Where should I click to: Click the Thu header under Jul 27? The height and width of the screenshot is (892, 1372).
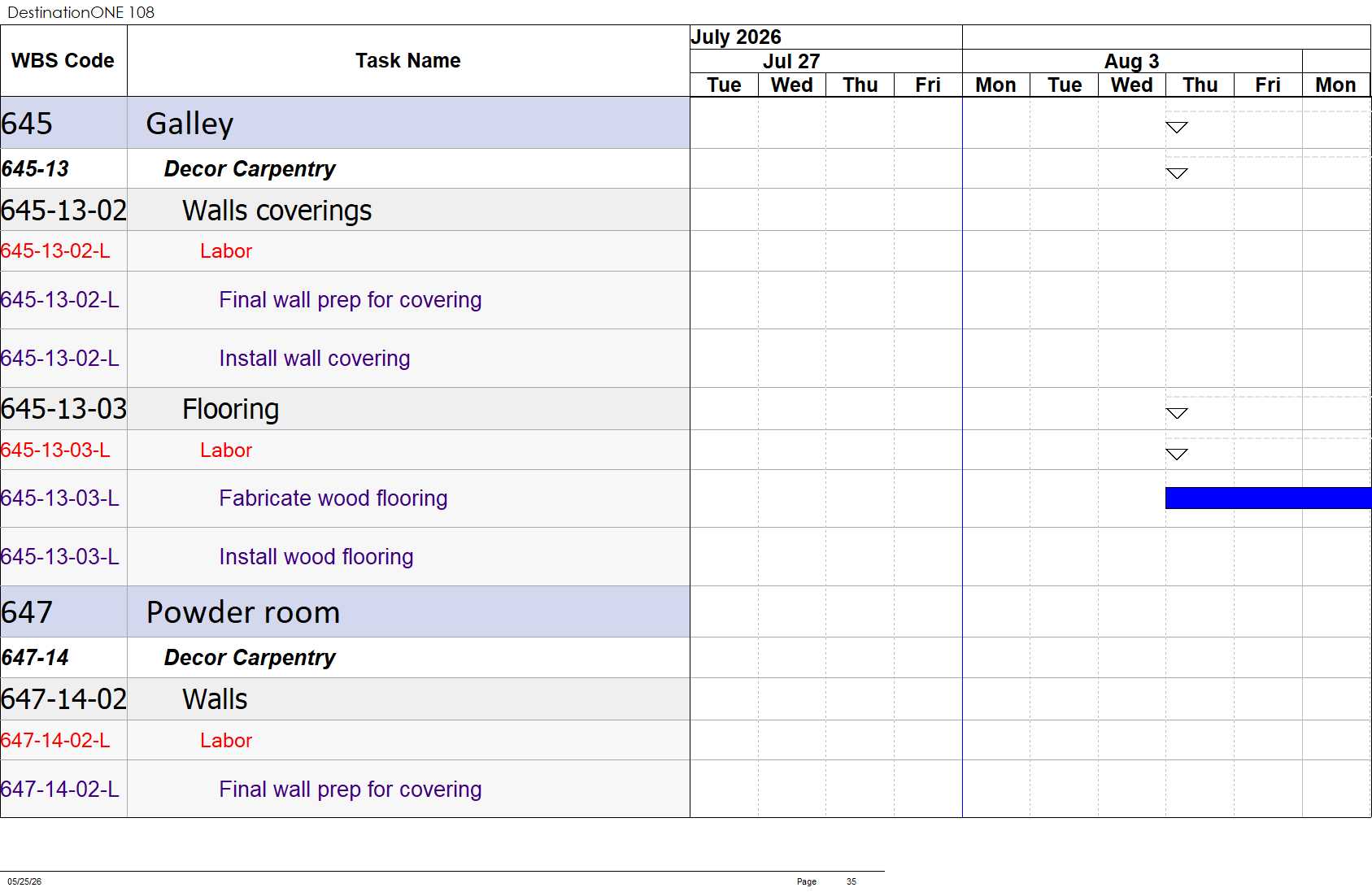[860, 85]
